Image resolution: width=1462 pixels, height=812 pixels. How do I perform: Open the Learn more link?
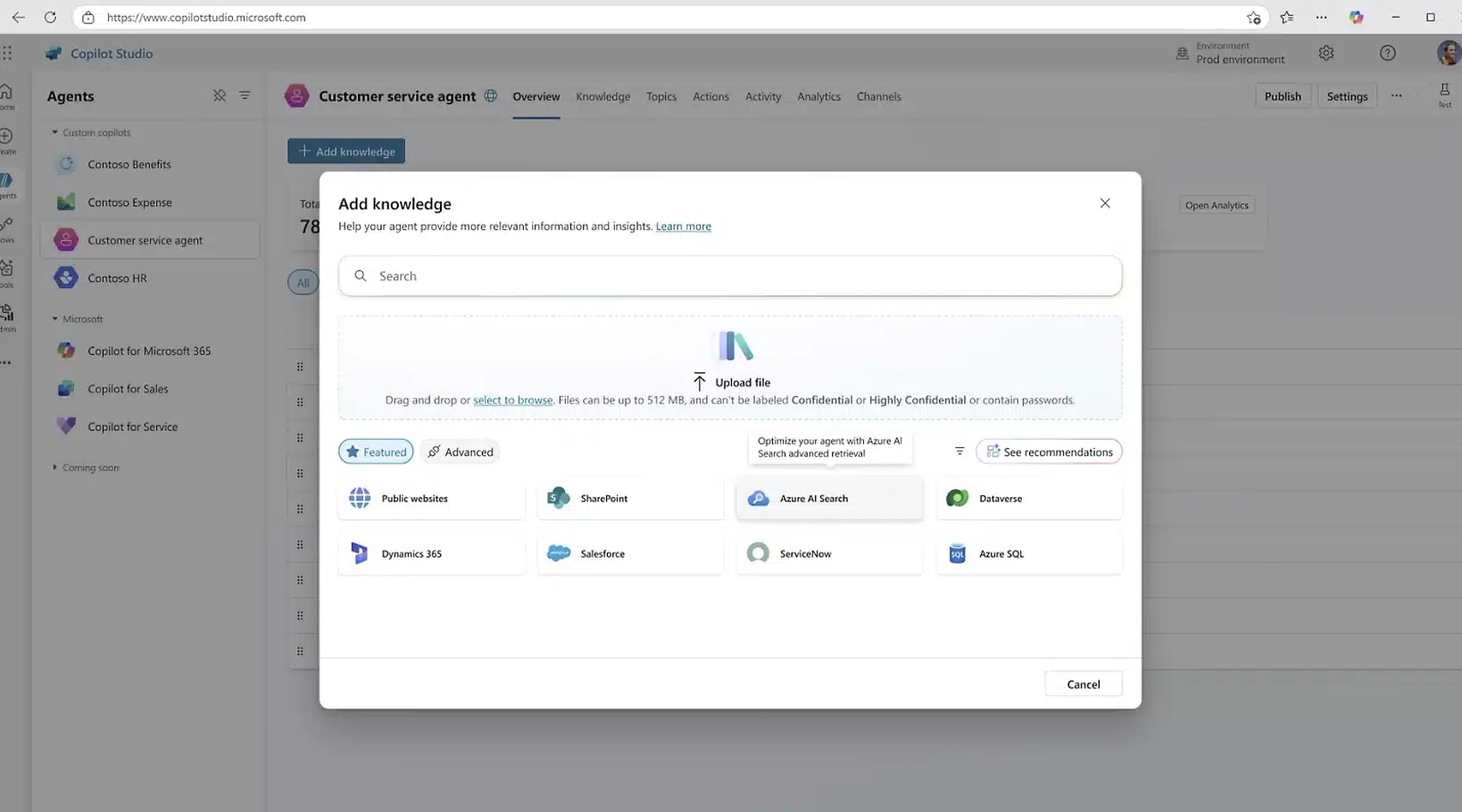pyautogui.click(x=683, y=227)
